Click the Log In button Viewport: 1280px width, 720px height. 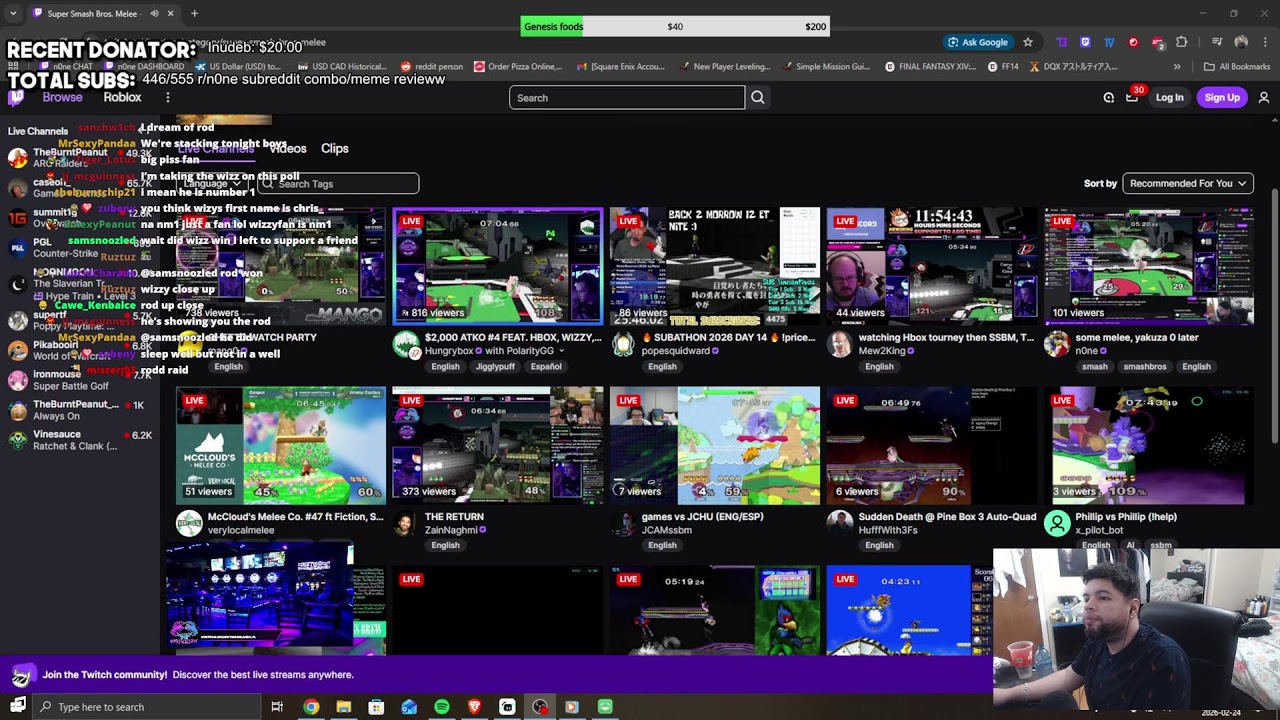(x=1169, y=97)
